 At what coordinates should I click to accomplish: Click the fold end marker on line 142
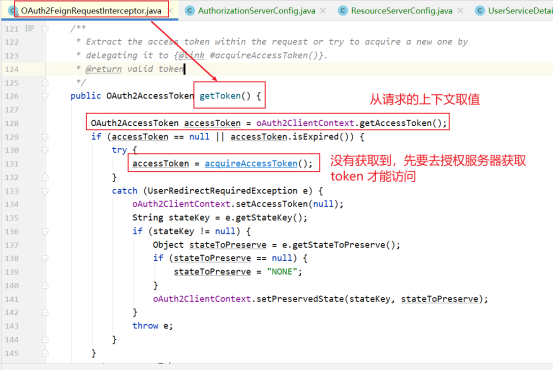(x=45, y=313)
